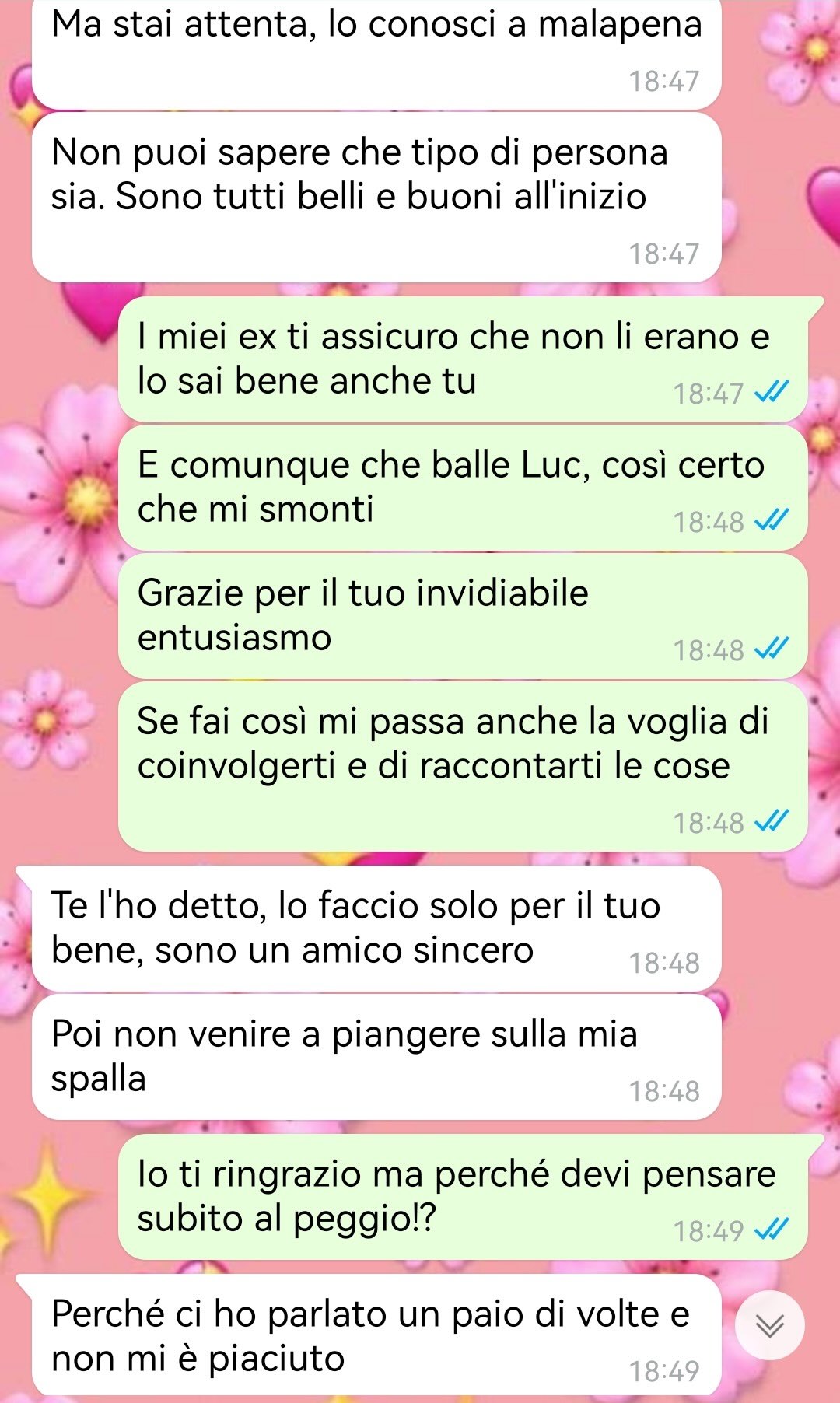Tap the scroll-to-bottom double chevron button
Screen dimensions: 840x1403
click(770, 1324)
